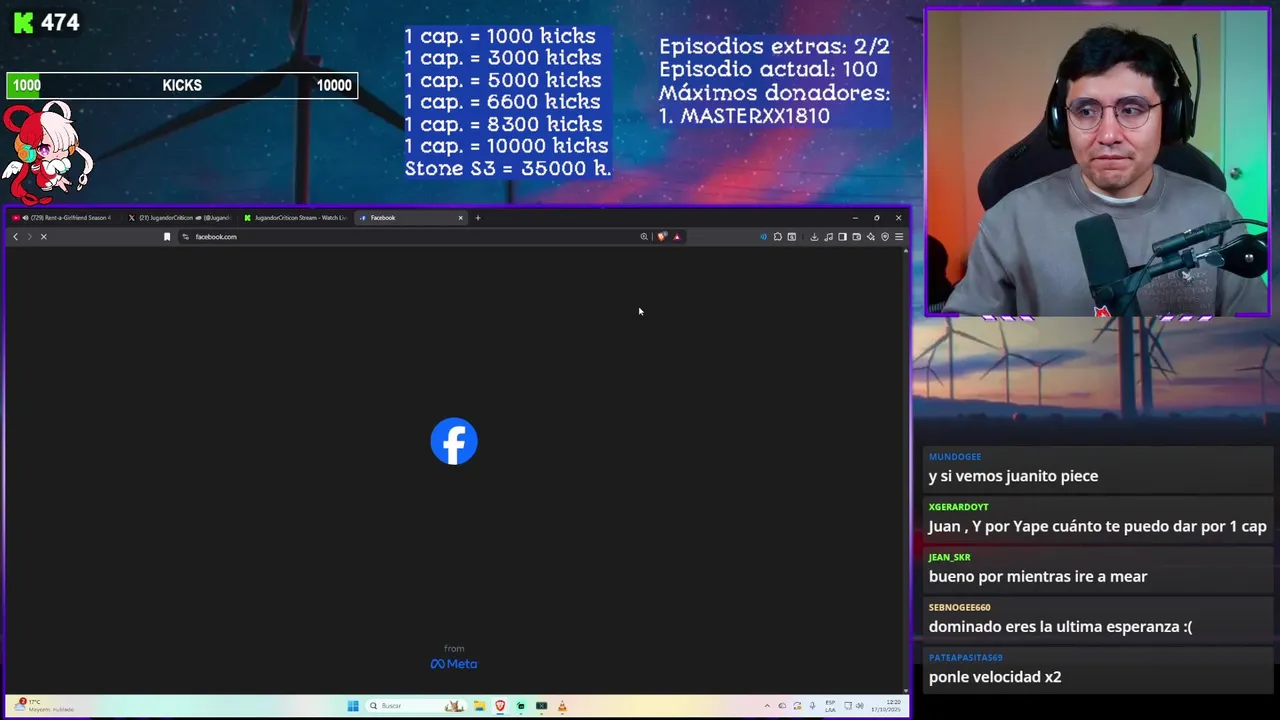
Task: Click the streamer webcam feed
Action: tap(1097, 163)
